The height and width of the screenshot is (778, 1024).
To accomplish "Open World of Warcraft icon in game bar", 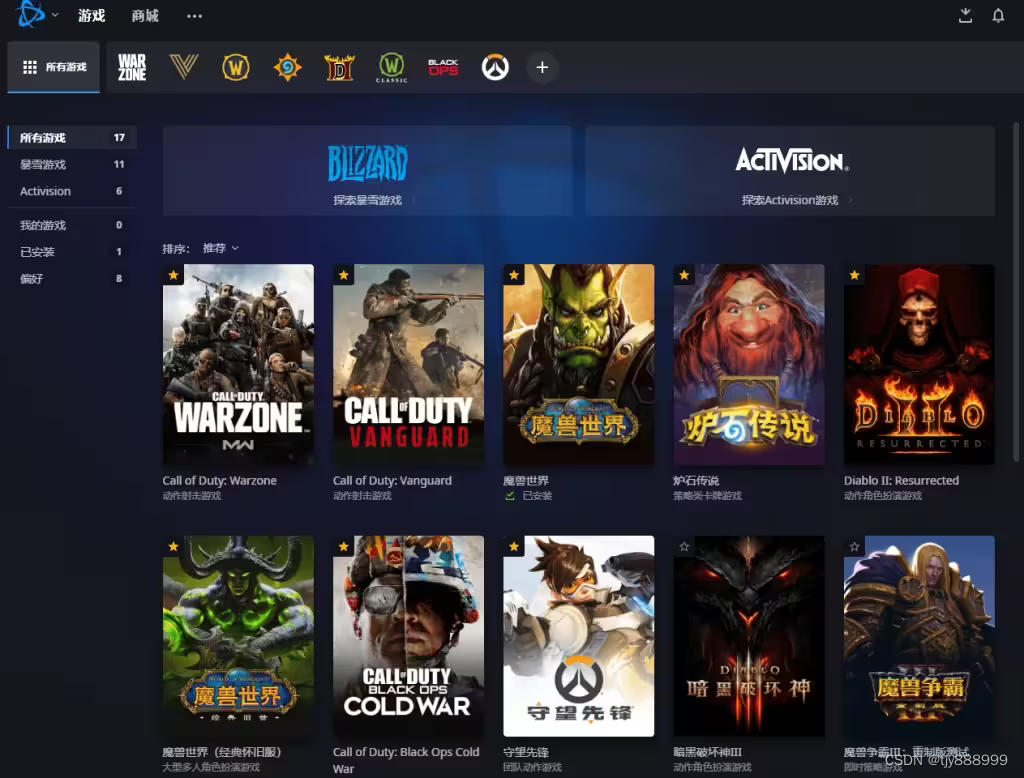I will point(236,67).
